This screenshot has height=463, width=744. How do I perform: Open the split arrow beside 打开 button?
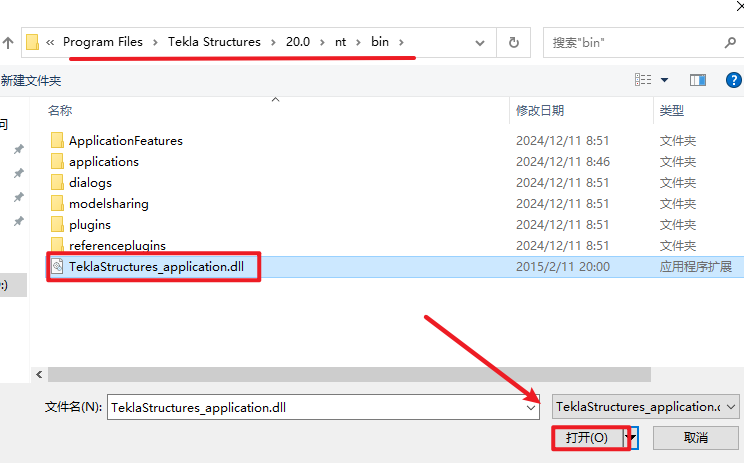click(632, 437)
